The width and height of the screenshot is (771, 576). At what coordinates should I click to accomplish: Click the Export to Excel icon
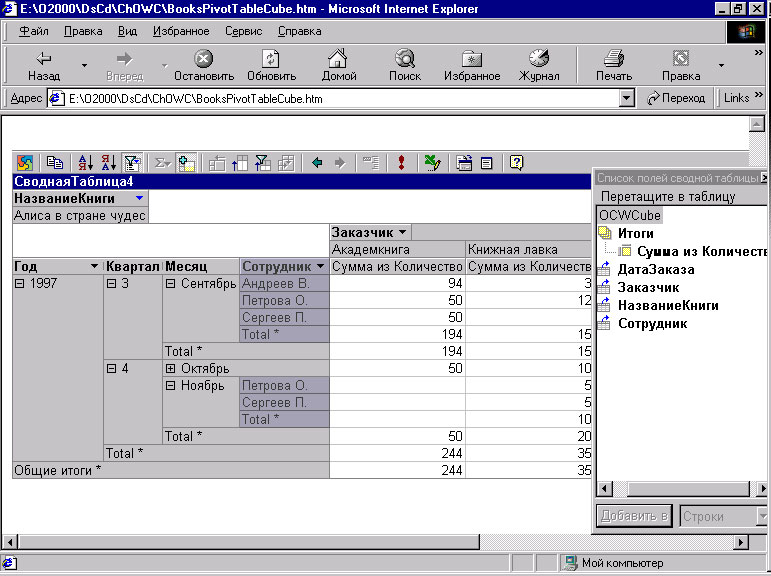click(431, 162)
